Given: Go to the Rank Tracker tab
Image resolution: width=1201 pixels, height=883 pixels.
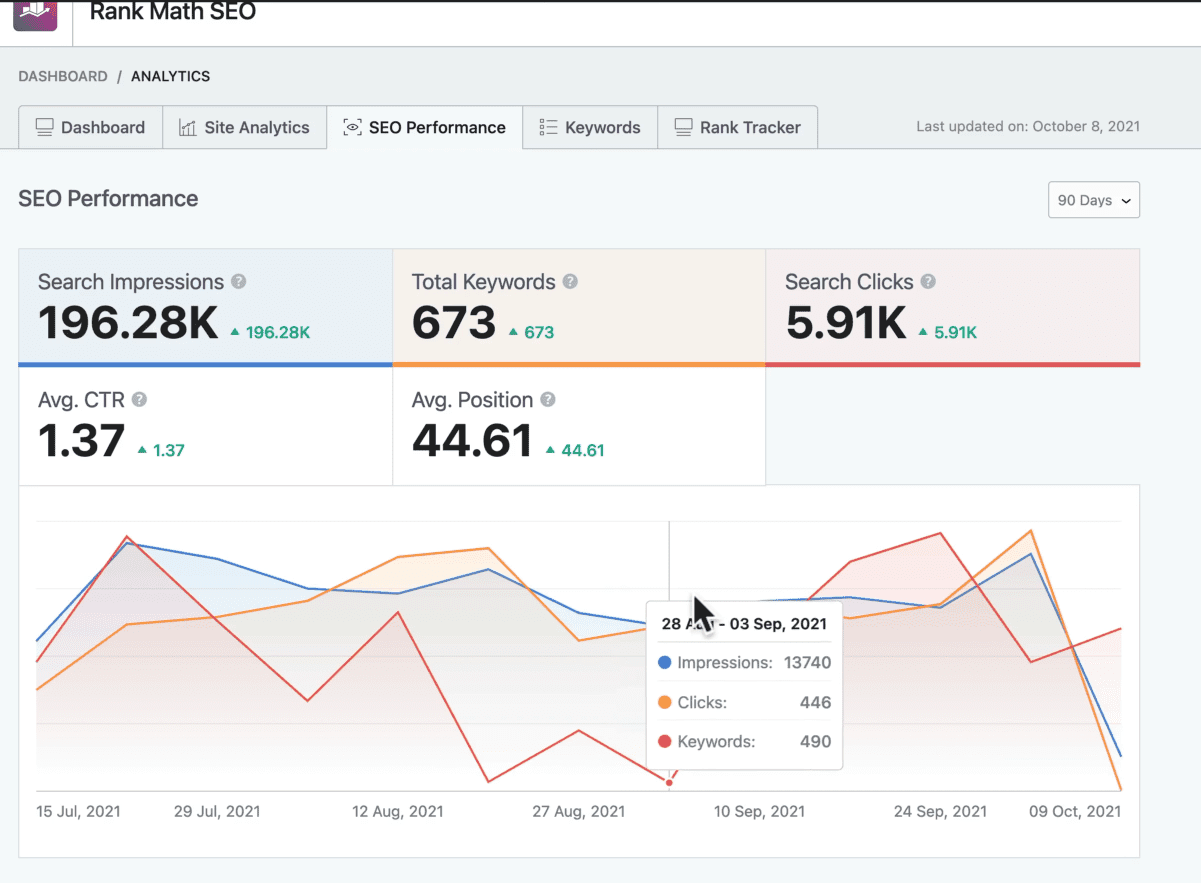Looking at the screenshot, I should tap(738, 127).
